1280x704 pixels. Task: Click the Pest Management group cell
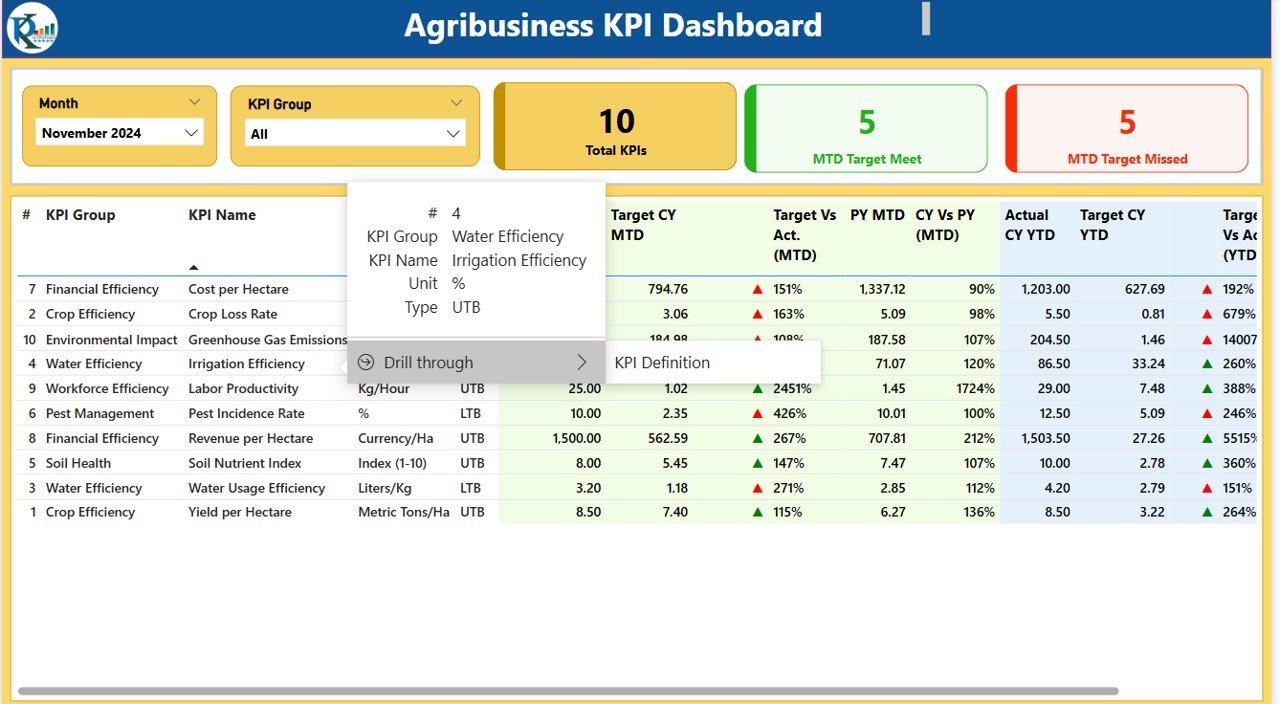click(100, 414)
